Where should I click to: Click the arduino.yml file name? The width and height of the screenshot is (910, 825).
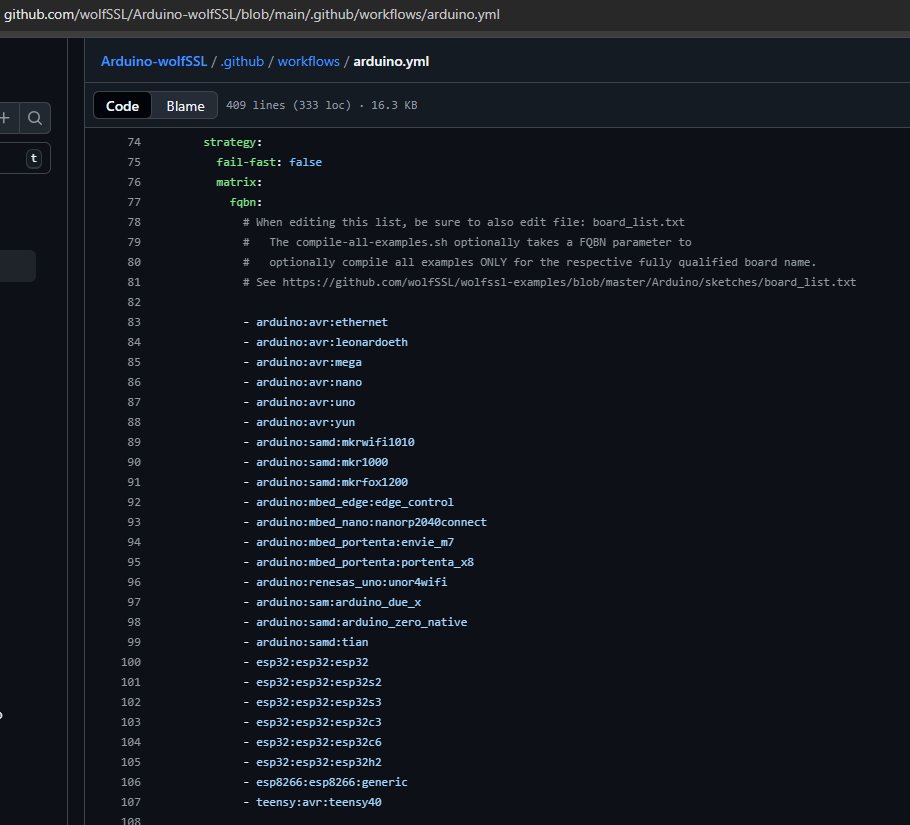391,61
